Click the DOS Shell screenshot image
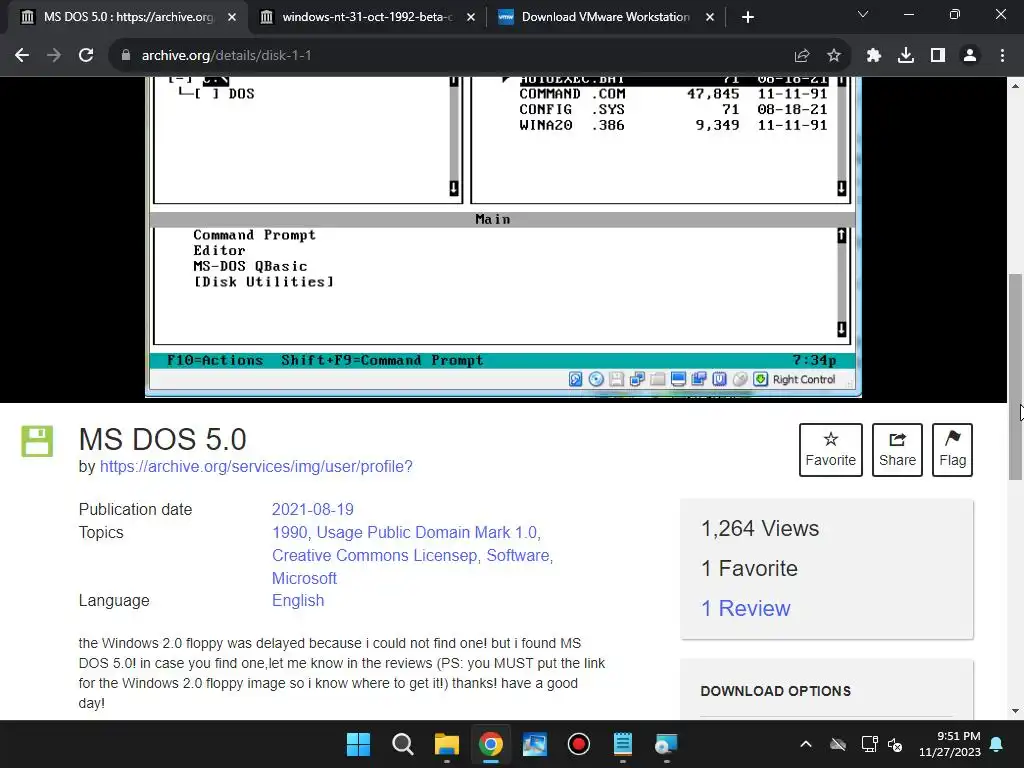The image size is (1024, 768). 504,236
